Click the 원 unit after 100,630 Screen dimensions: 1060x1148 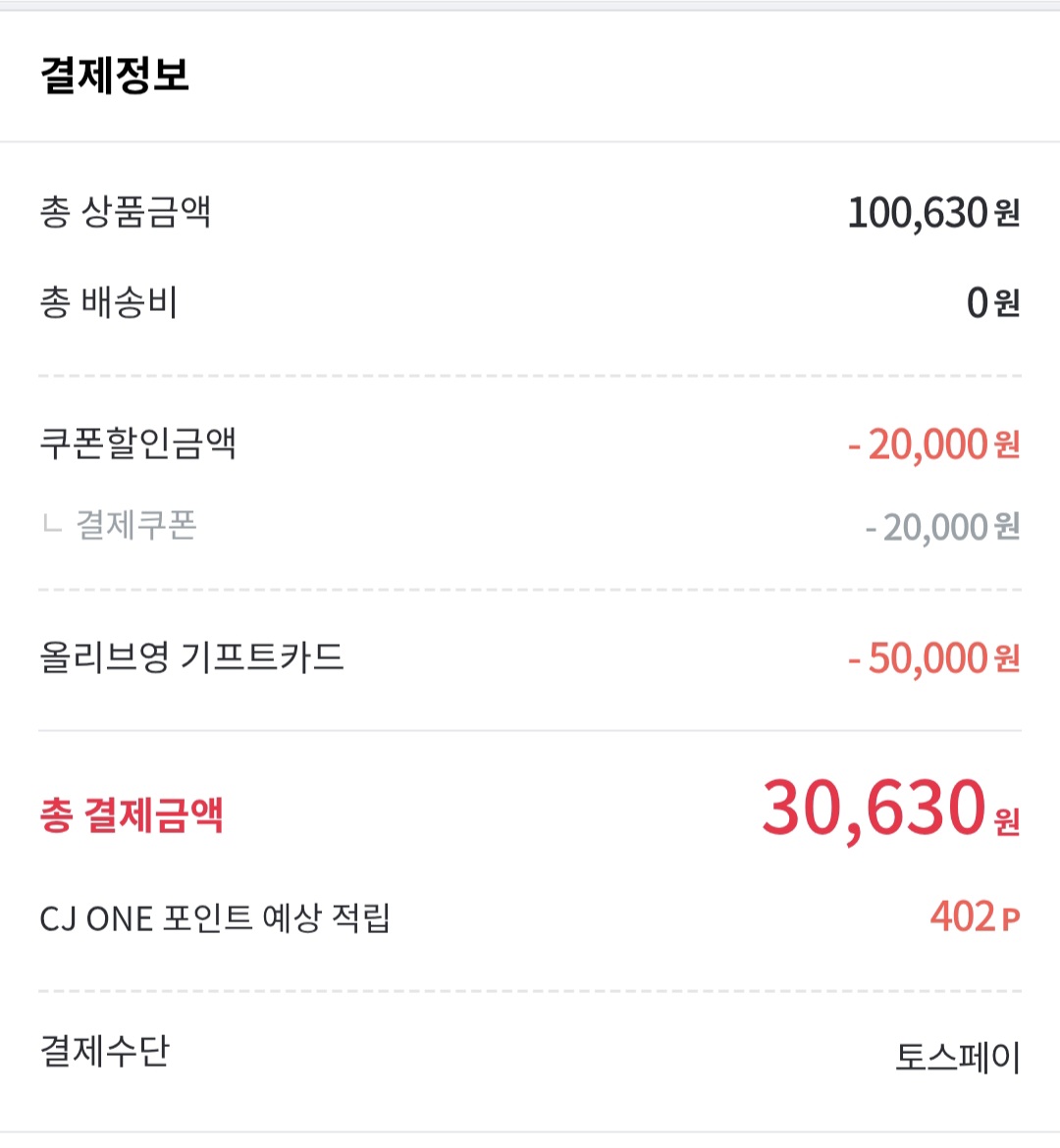pos(1007,214)
